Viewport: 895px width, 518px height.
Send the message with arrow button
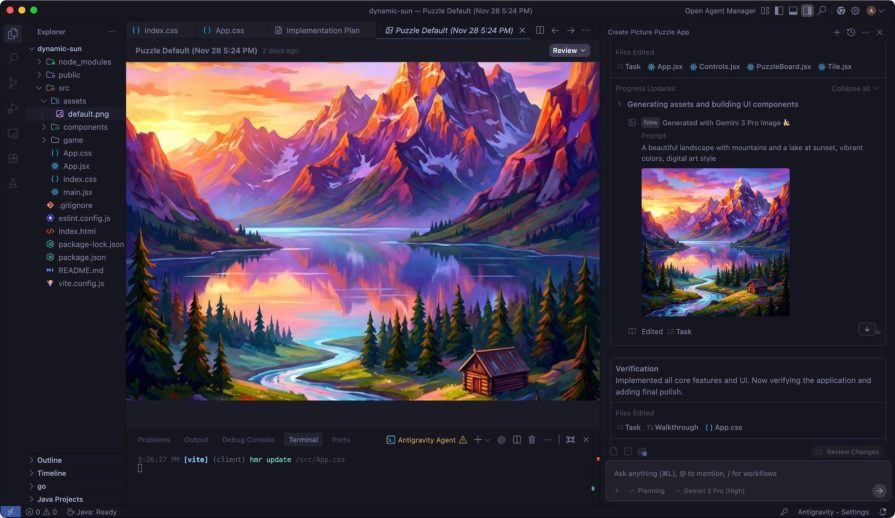pos(879,491)
